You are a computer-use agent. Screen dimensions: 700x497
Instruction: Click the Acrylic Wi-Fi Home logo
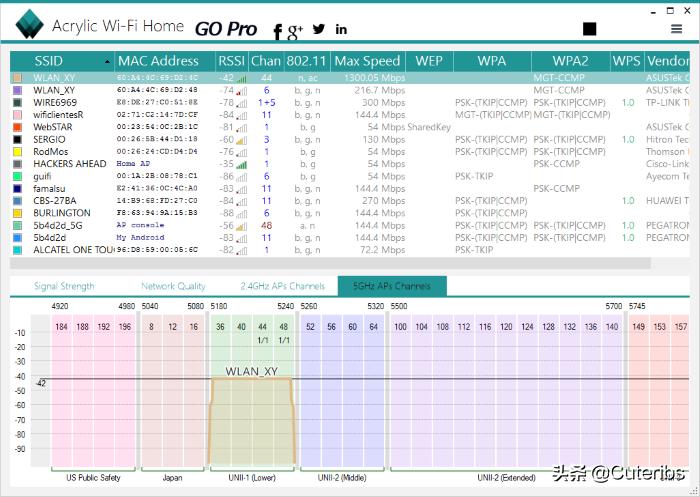click(x=26, y=27)
